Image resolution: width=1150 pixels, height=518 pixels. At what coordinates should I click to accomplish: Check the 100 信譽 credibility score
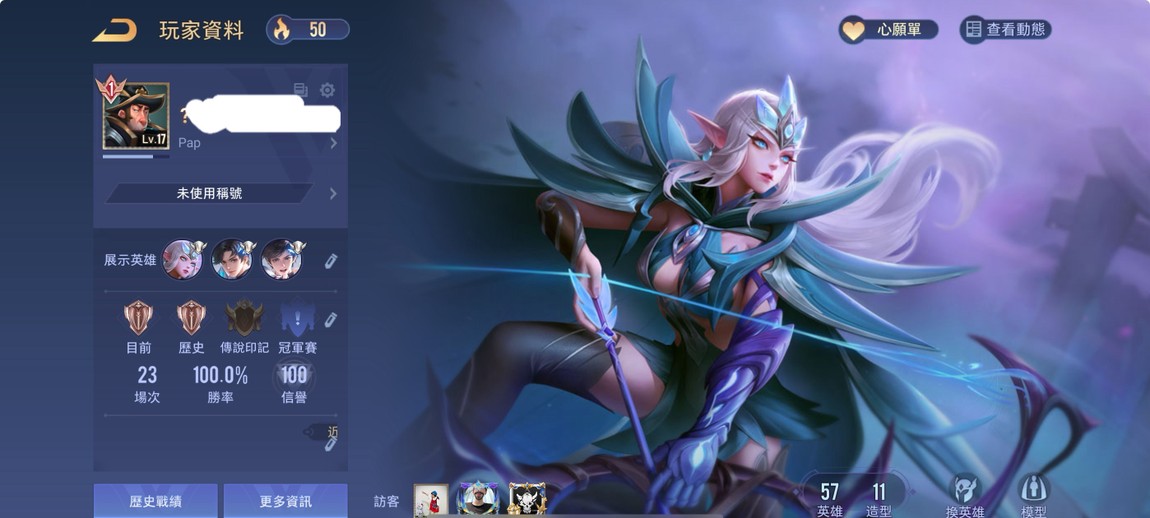pos(294,385)
